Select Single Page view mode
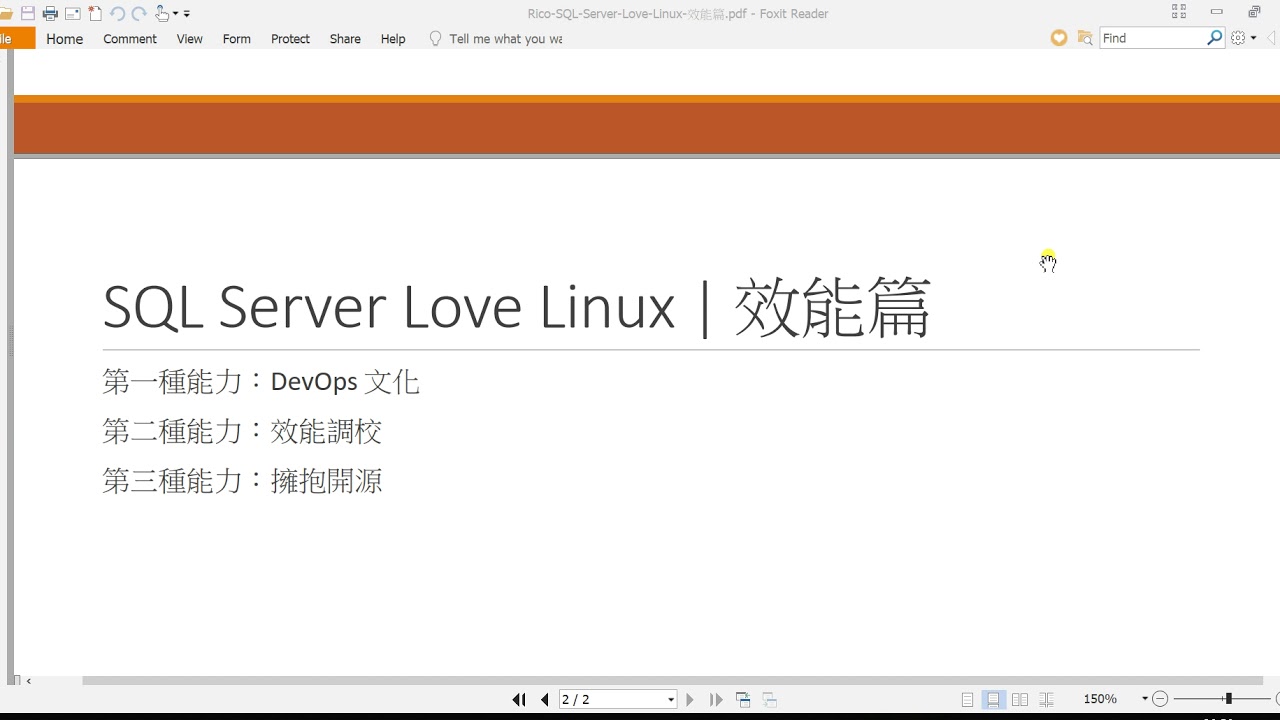The width and height of the screenshot is (1280, 720). (967, 700)
